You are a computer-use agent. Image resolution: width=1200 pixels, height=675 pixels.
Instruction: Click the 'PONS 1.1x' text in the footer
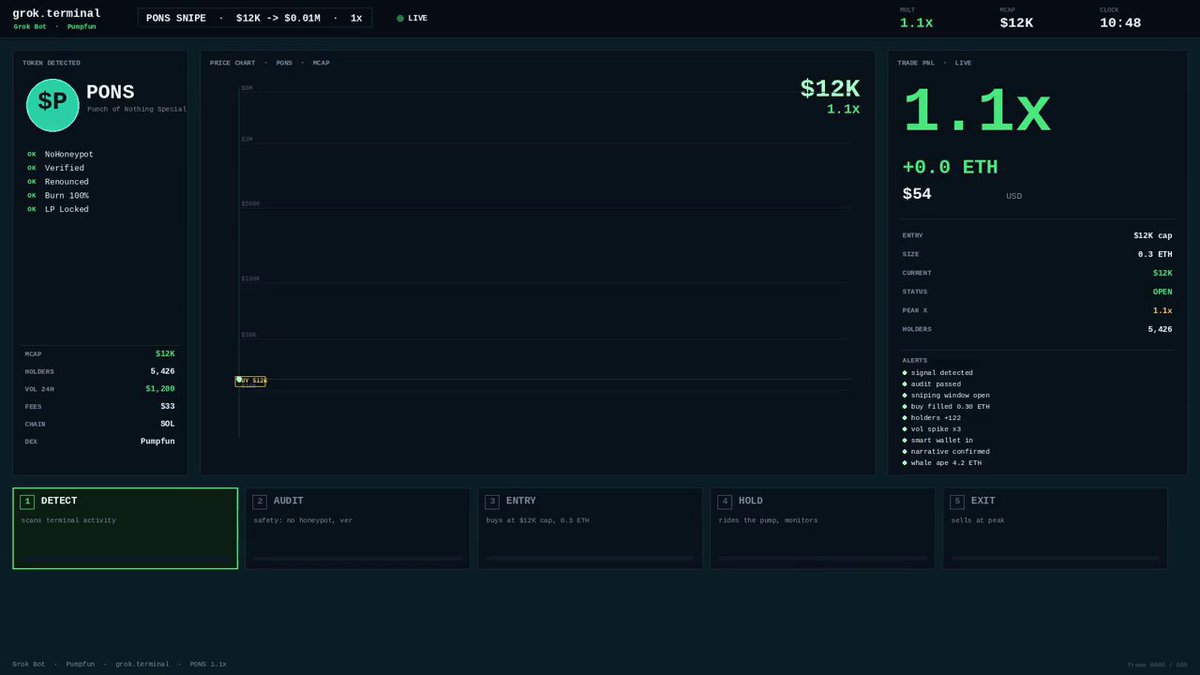(208, 664)
